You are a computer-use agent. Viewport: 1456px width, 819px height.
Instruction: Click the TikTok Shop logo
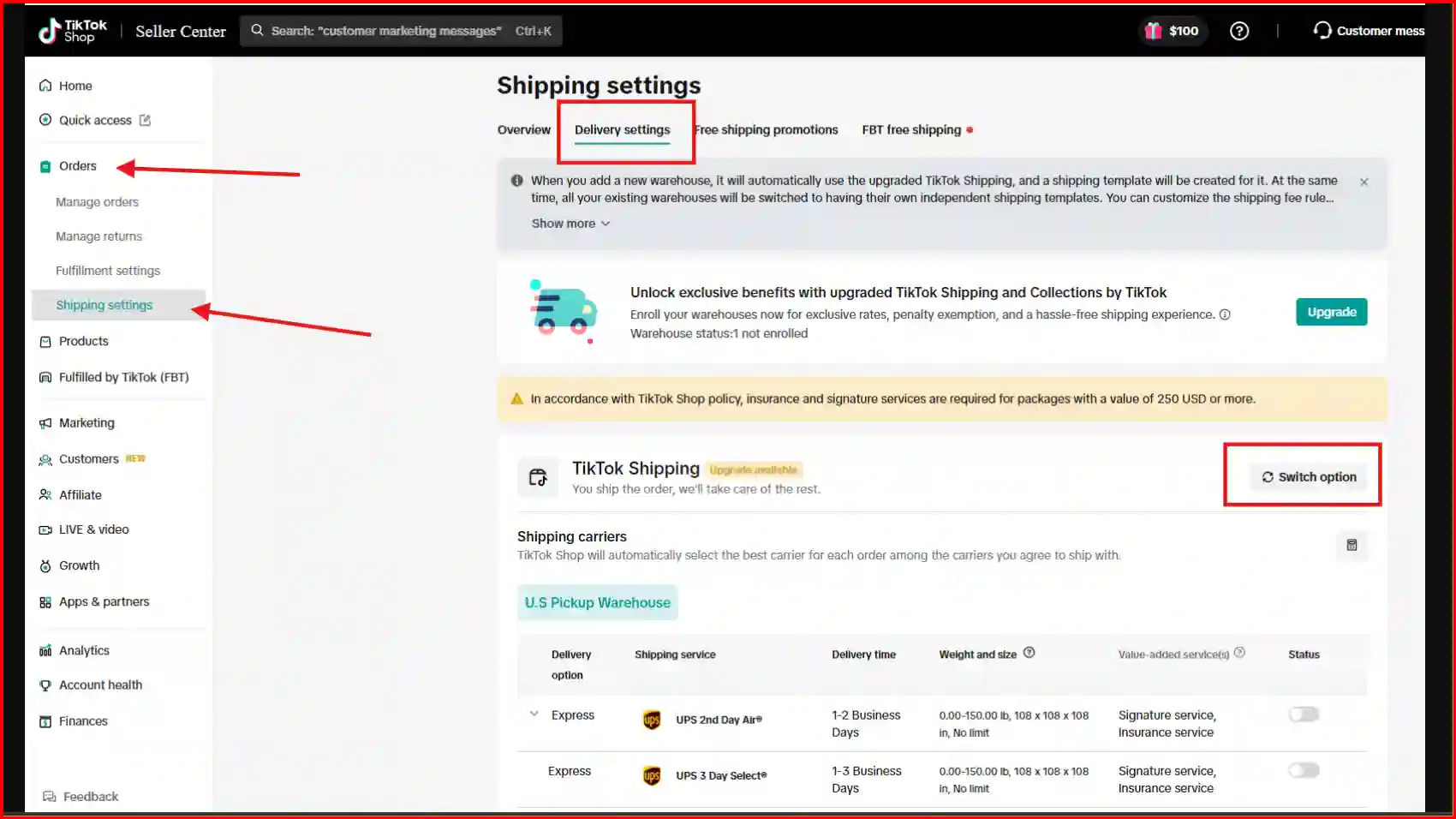coord(73,31)
